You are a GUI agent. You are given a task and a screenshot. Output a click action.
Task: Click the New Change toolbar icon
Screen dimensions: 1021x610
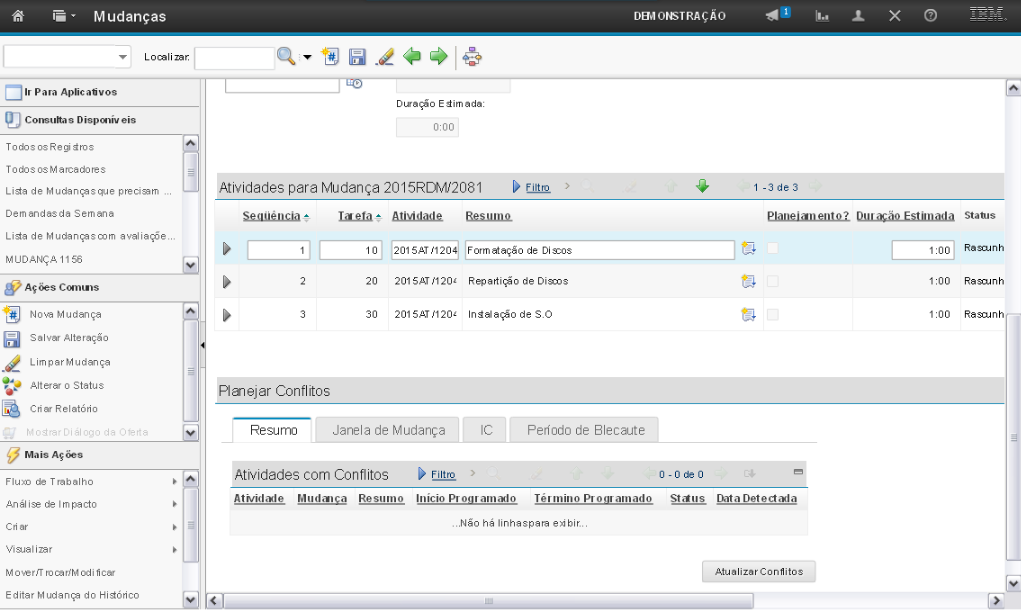[332, 57]
